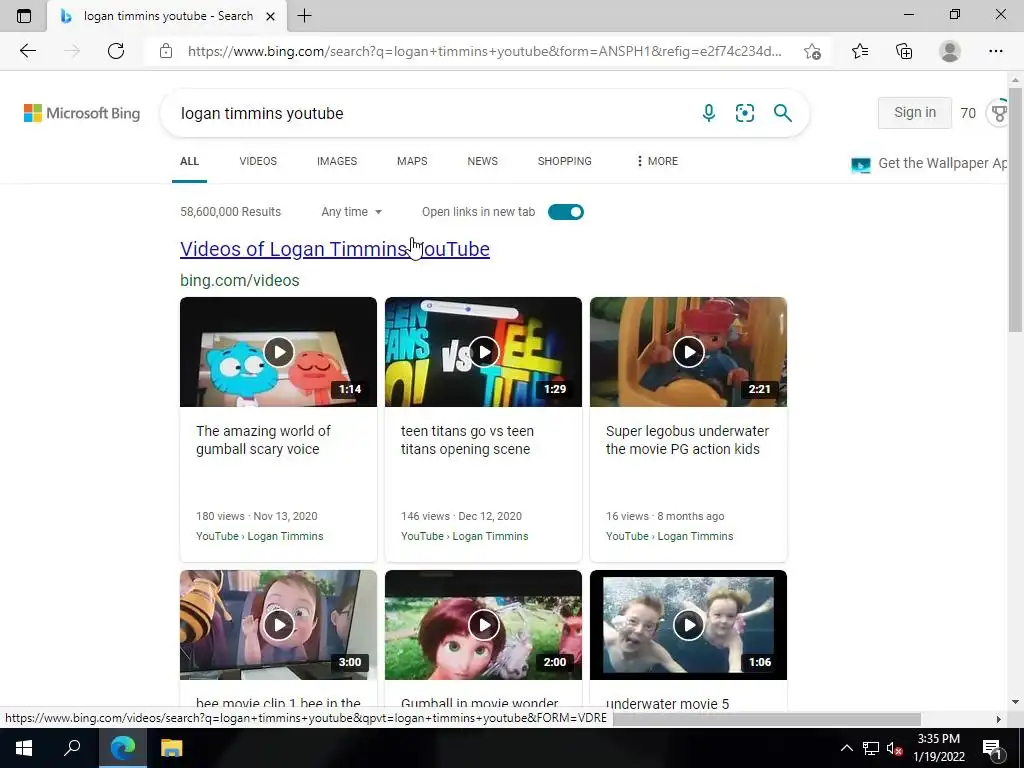Click the Edge icon in taskbar
1024x768 pixels.
123,748
